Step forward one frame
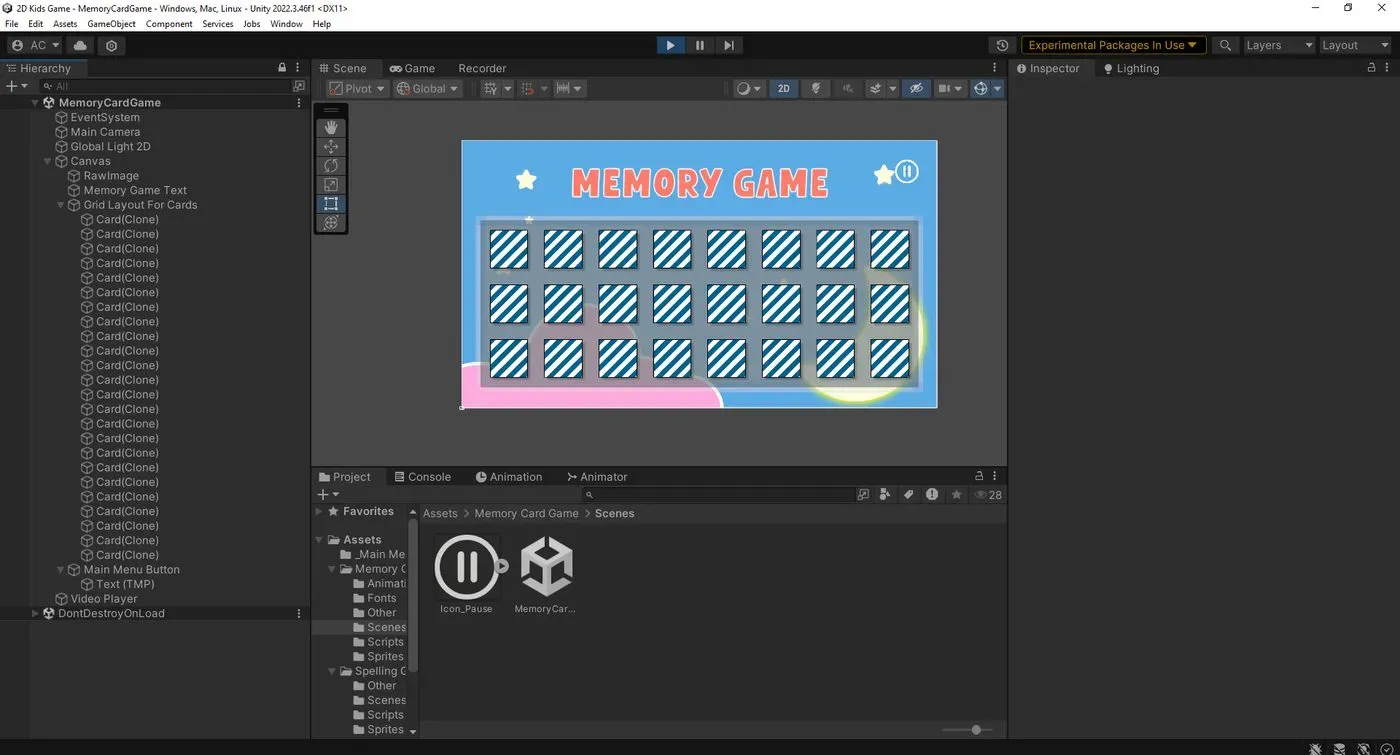The width and height of the screenshot is (1400, 755). 729,45
